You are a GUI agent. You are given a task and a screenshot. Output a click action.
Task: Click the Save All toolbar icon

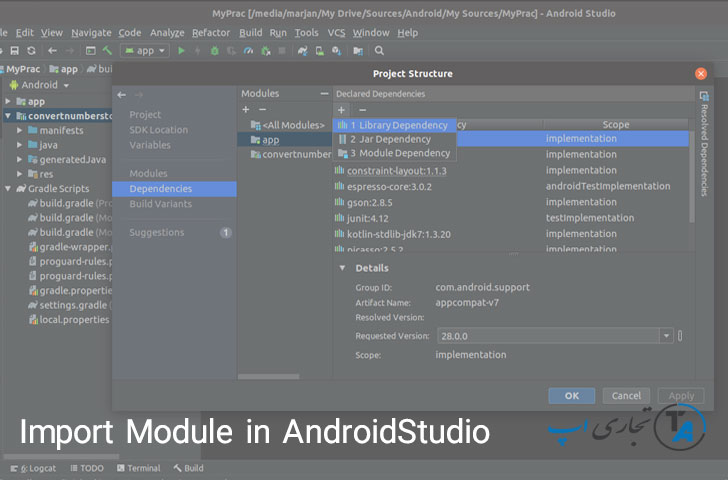click(x=14, y=51)
